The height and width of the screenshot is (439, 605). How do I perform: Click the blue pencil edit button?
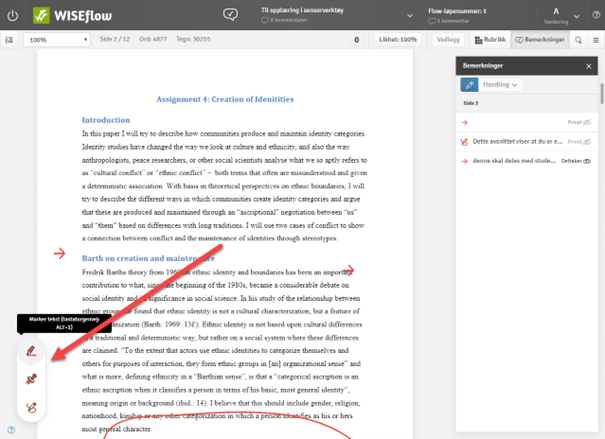[469, 85]
